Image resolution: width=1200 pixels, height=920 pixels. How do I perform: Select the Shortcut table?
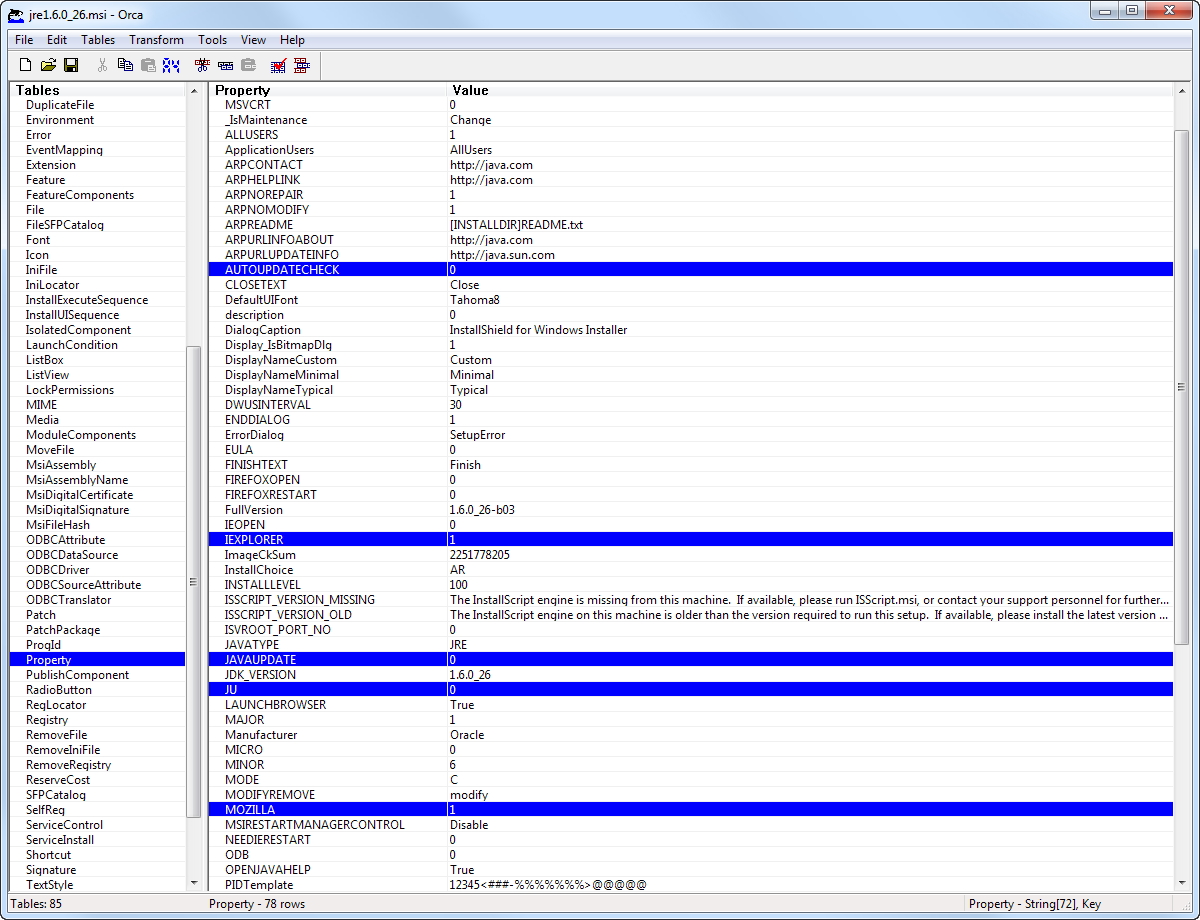[x=48, y=855]
